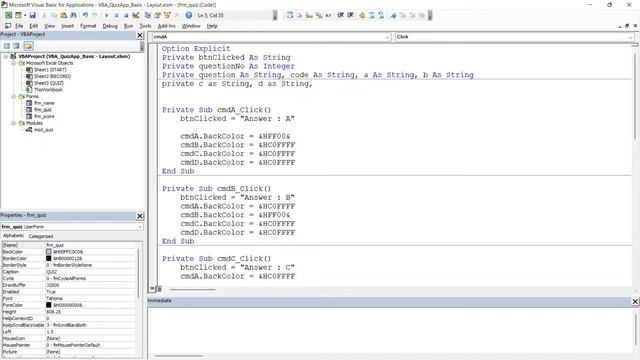Click the Caption property value QUIZ
The width and height of the screenshot is (640, 360).
[90, 272]
